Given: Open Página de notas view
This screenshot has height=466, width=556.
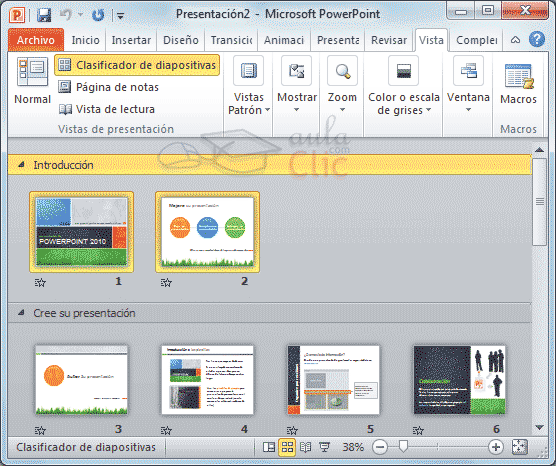Looking at the screenshot, I should [x=109, y=87].
